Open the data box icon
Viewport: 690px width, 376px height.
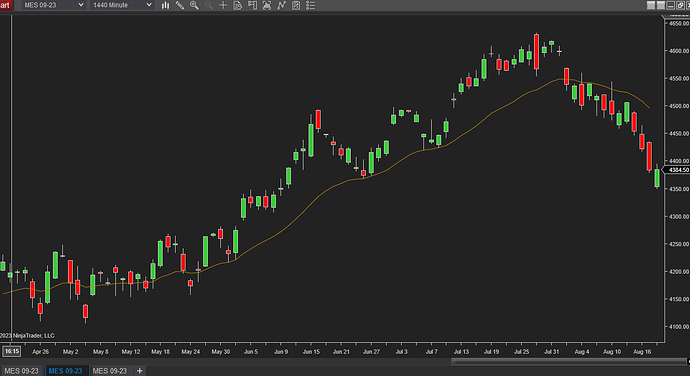[x=238, y=5]
